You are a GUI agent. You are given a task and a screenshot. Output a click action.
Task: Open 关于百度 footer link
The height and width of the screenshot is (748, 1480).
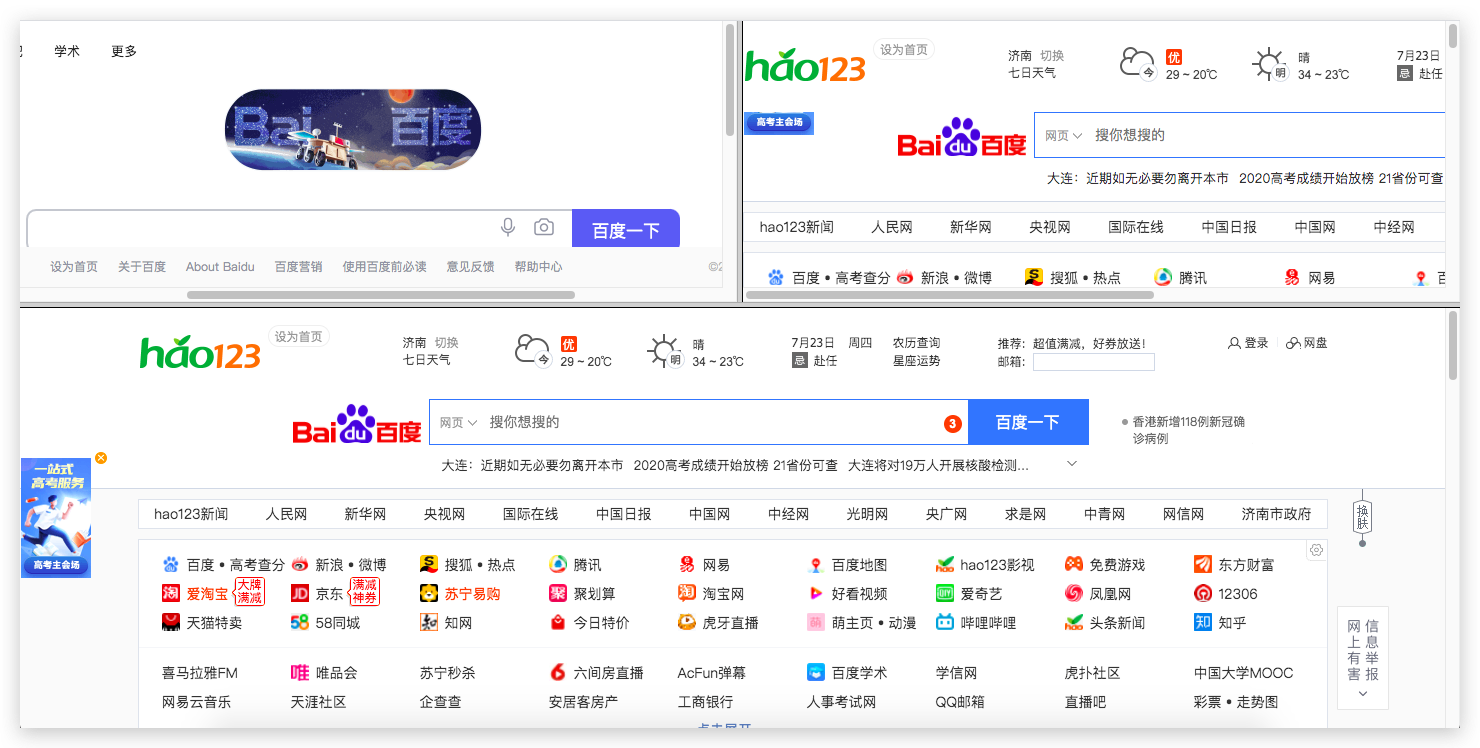tap(142, 267)
